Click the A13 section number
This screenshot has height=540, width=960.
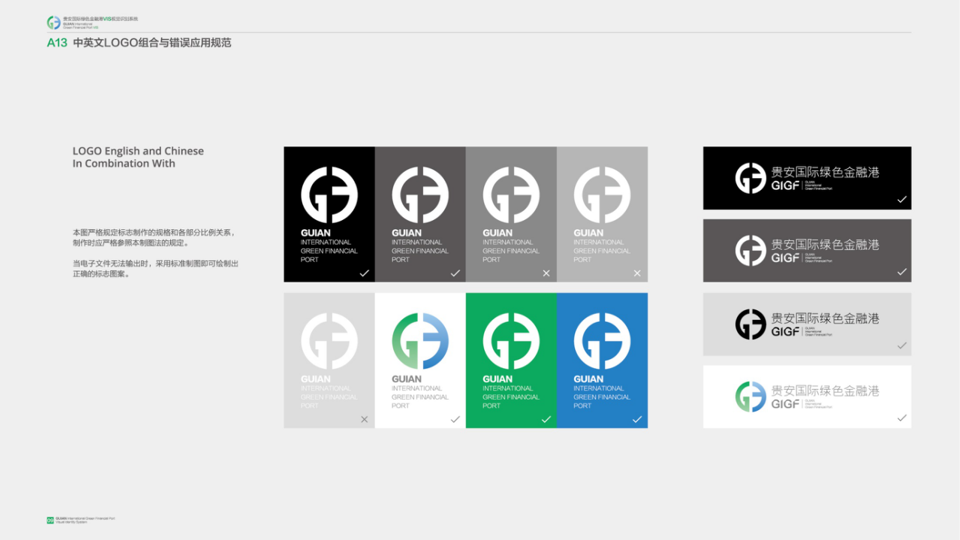pos(57,43)
